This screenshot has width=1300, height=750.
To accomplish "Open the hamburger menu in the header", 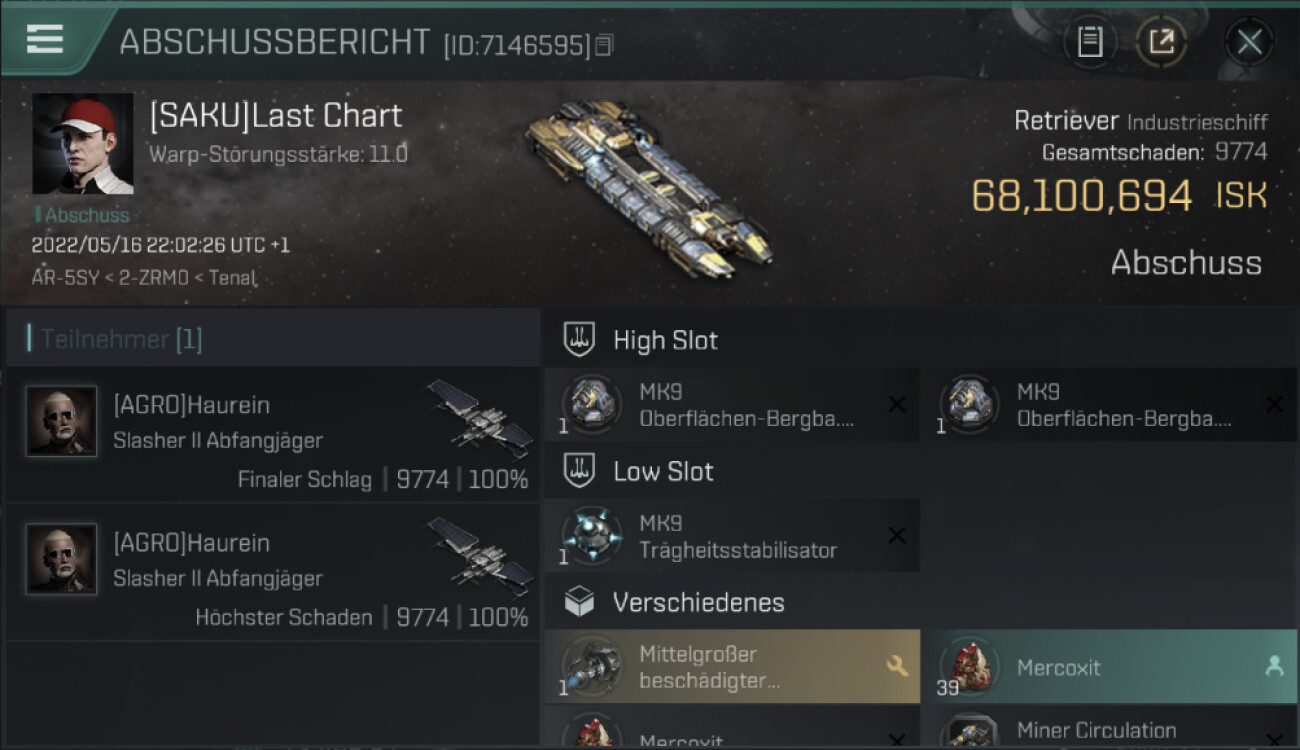I will (45, 39).
